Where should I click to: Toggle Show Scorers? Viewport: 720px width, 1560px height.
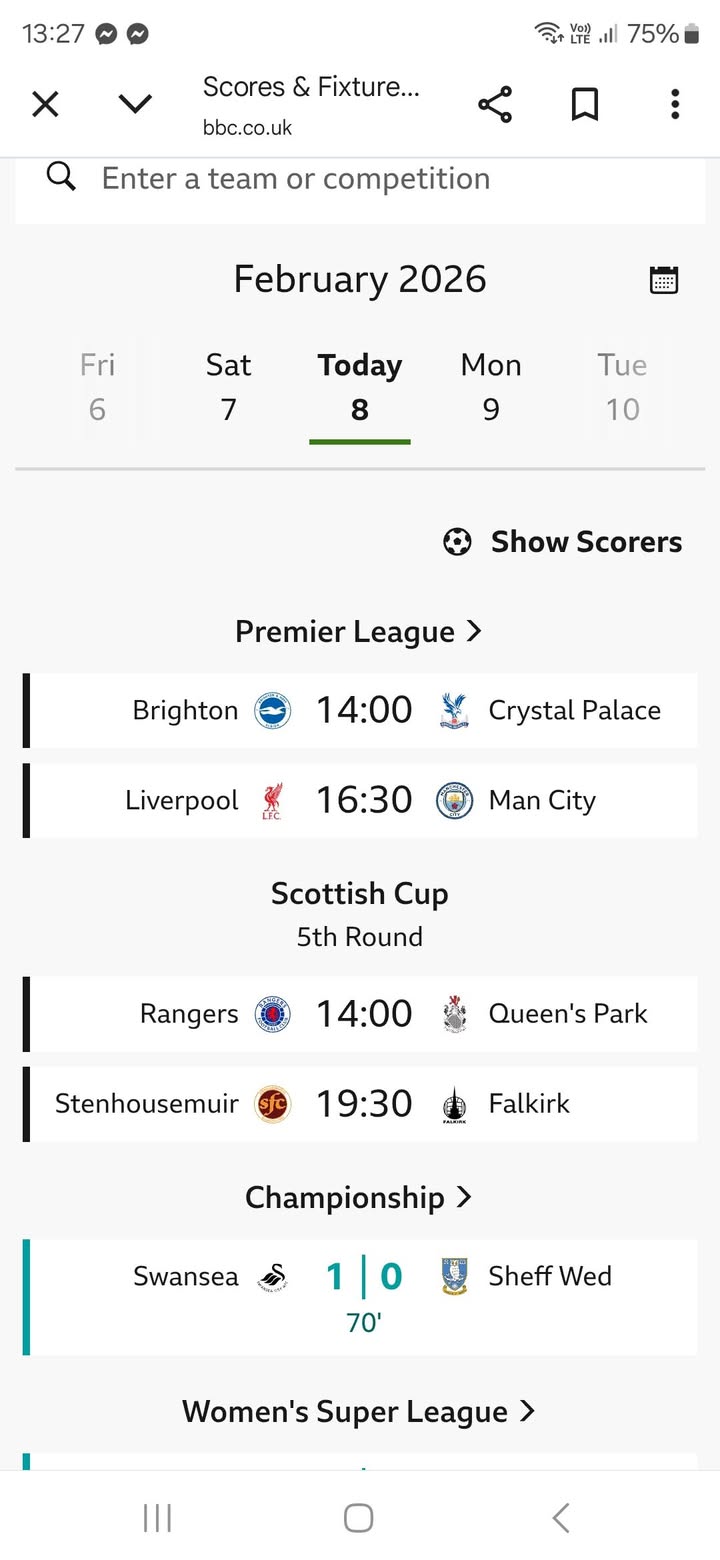pos(563,542)
